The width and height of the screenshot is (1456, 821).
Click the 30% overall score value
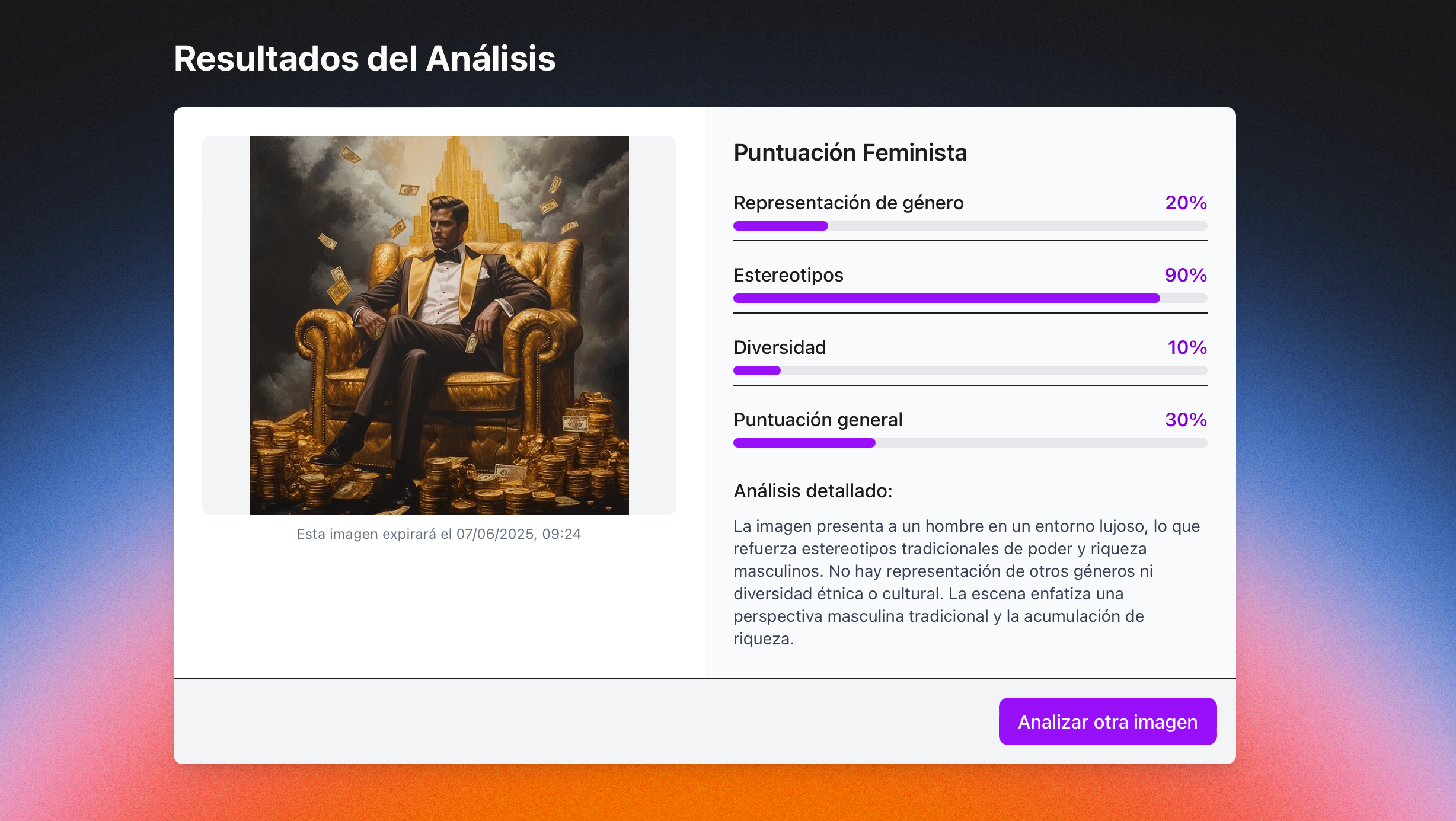[x=1186, y=420]
